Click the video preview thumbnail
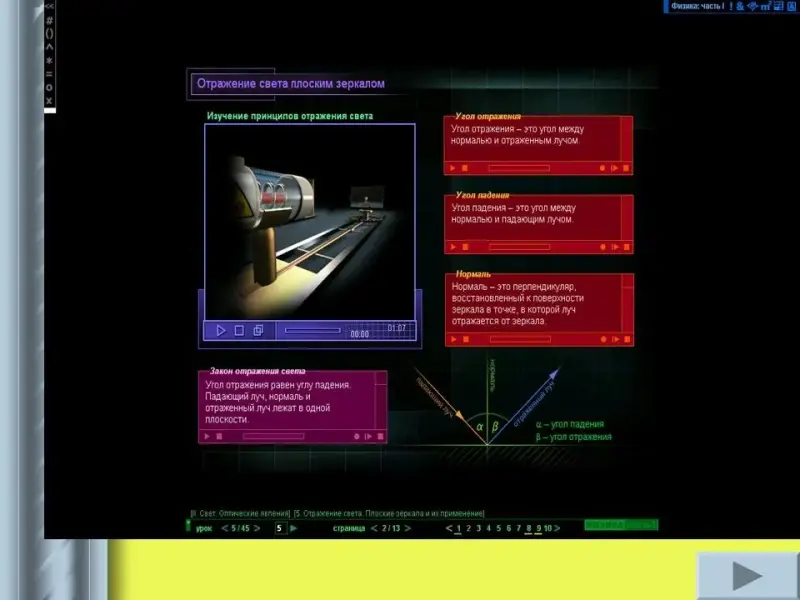The image size is (800, 600). coord(310,220)
